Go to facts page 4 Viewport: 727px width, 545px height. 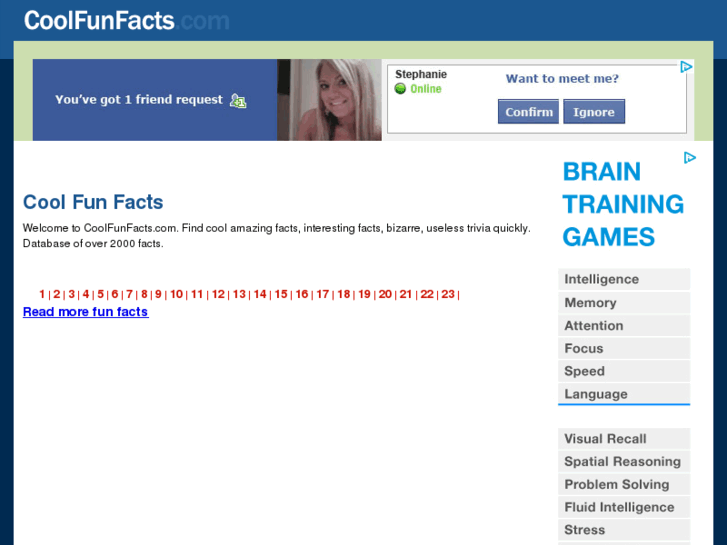(x=86, y=294)
